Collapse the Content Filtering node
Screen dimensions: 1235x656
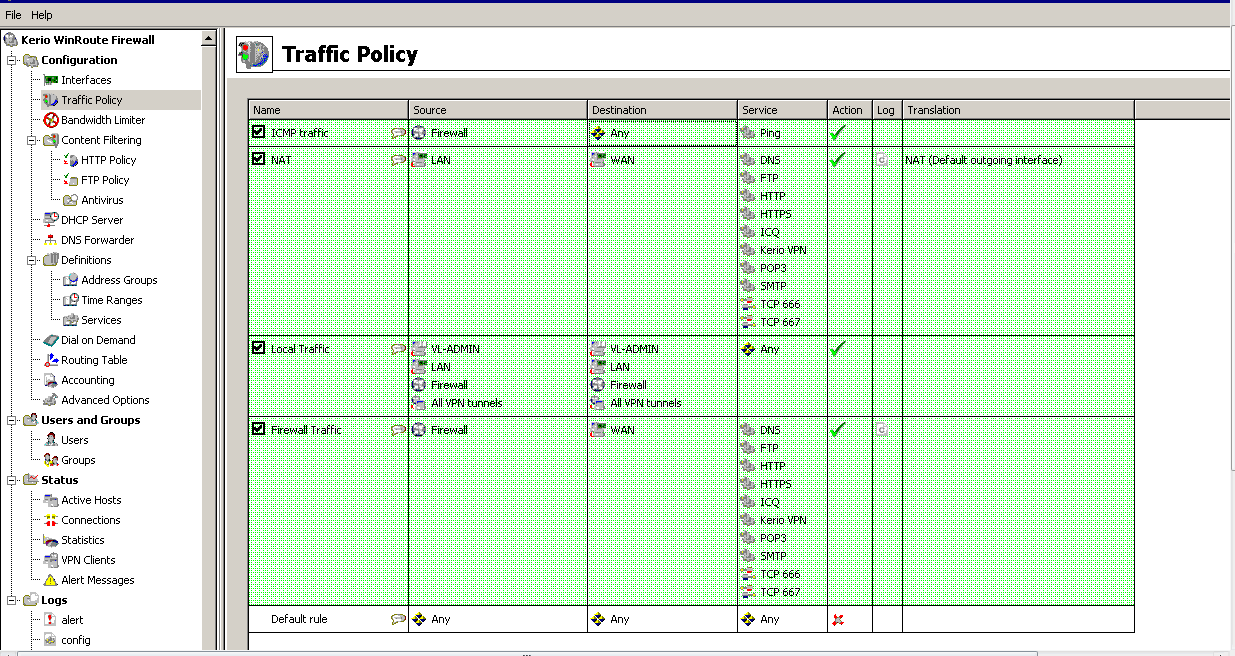pyautogui.click(x=34, y=140)
